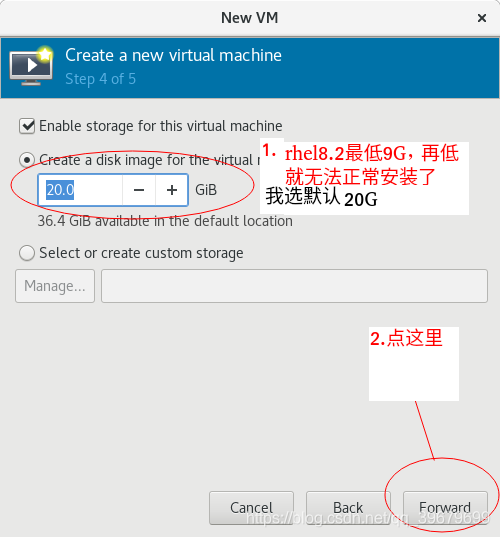The image size is (500, 537).
Task: Increase disk size with the plus button
Action: [172, 190]
